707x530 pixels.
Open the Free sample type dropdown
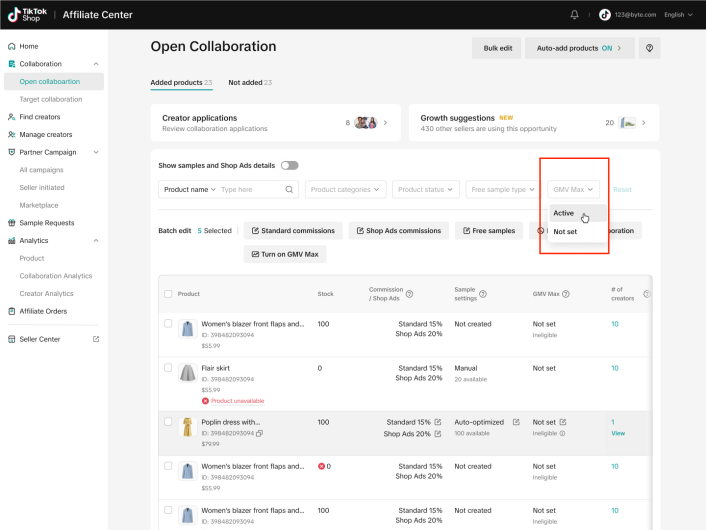coord(503,189)
